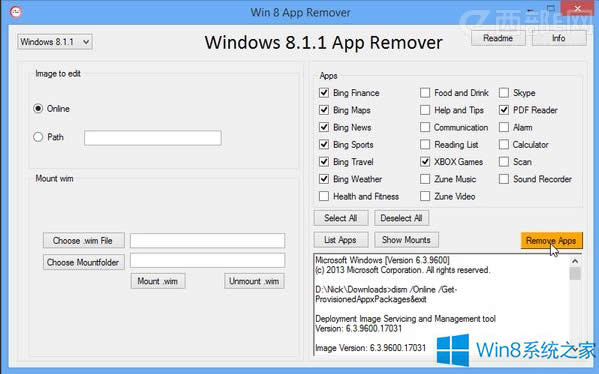Uncheck the Bing Finance checkbox
This screenshot has width=599, height=374.
point(324,92)
